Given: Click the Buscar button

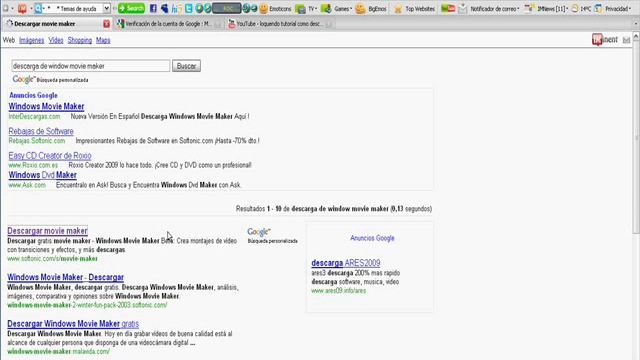Looking at the screenshot, I should pos(186,66).
